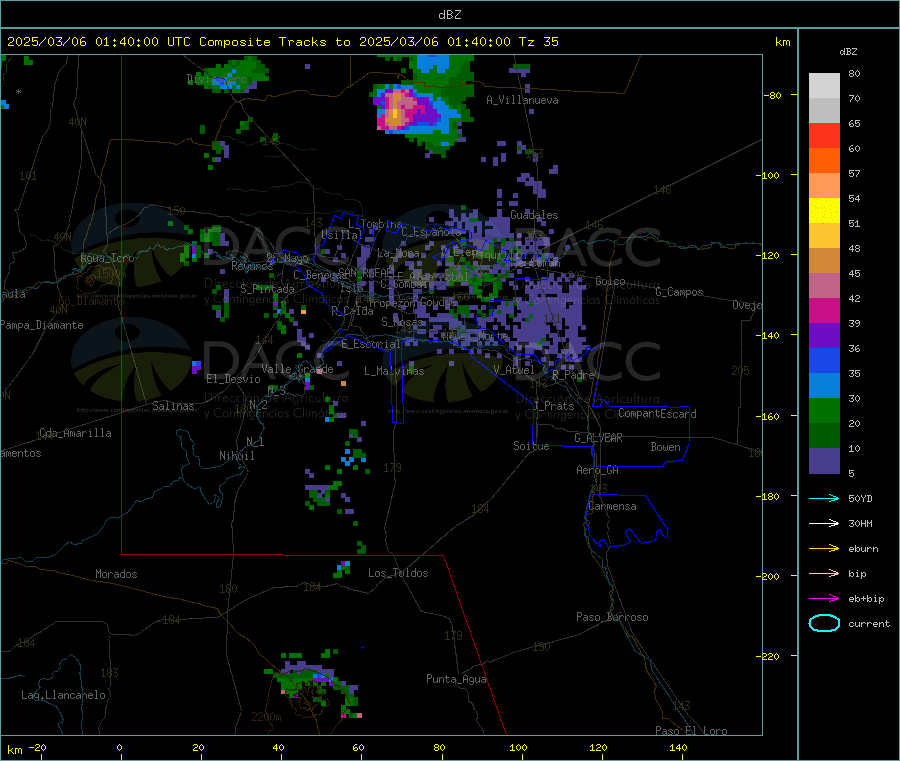Click the El_Desvio map label
The height and width of the screenshot is (761, 900).
coord(233,379)
